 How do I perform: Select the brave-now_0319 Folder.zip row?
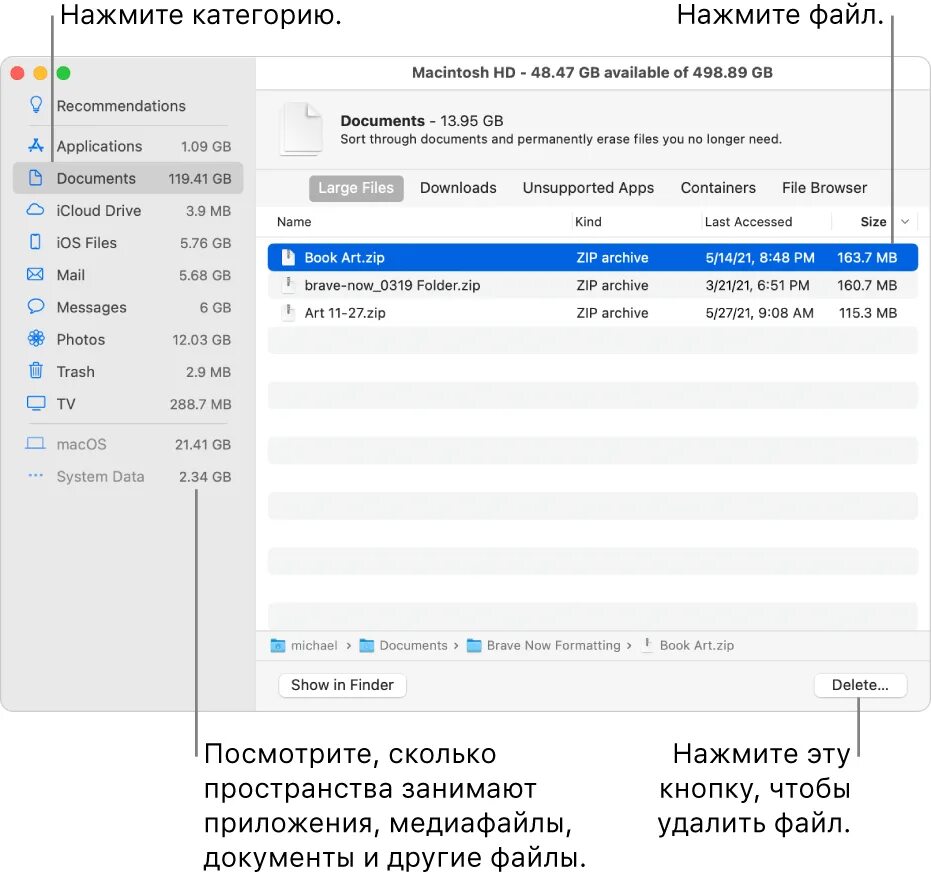point(593,285)
